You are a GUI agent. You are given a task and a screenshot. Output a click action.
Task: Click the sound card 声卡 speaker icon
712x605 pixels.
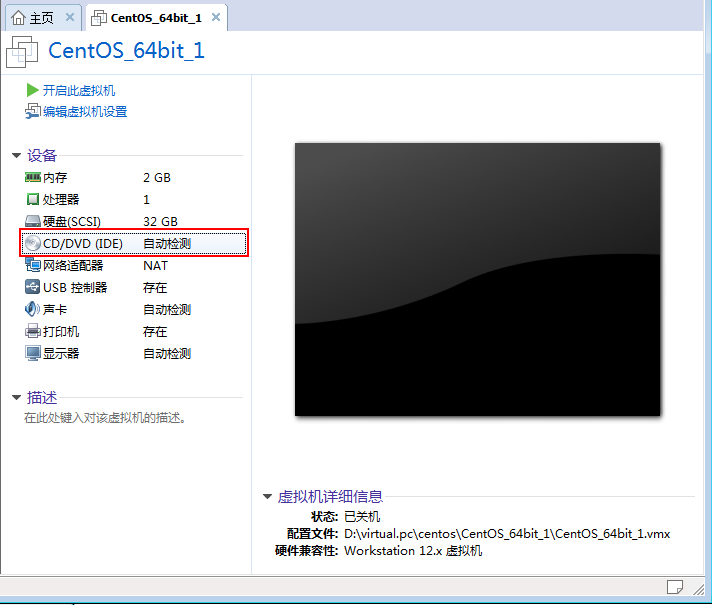coord(32,309)
